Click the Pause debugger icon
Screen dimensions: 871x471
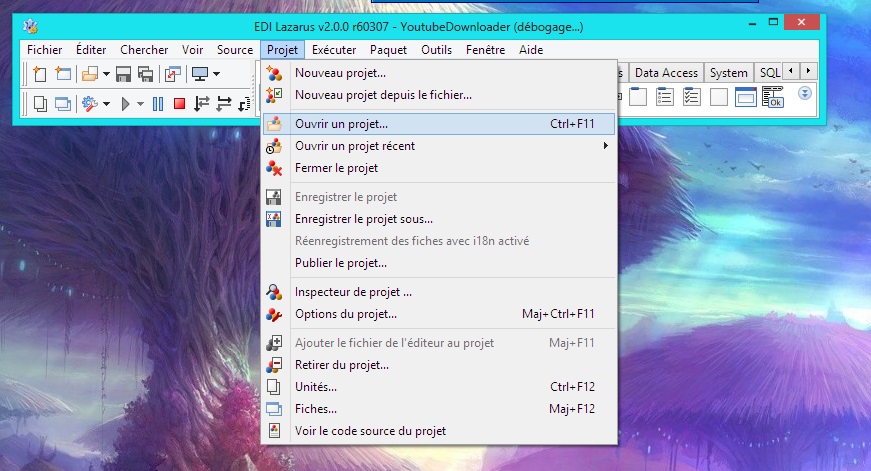tap(158, 104)
